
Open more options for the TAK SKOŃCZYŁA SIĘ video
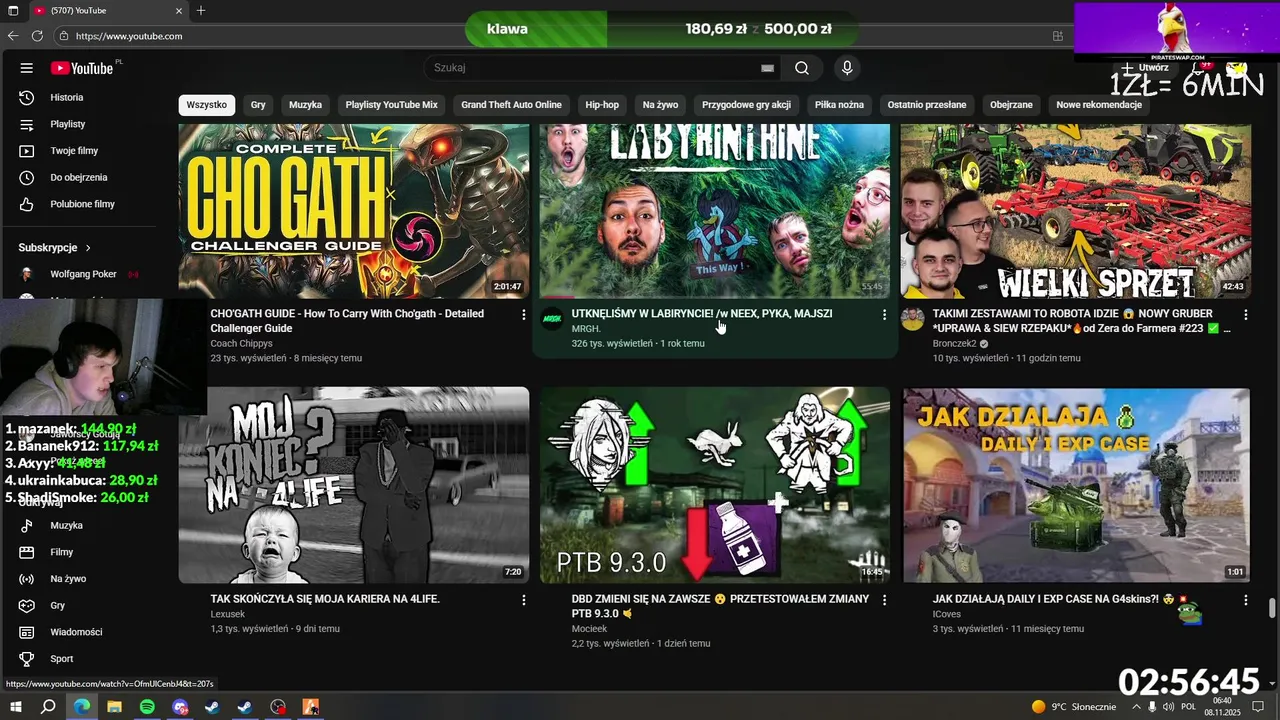(523, 600)
